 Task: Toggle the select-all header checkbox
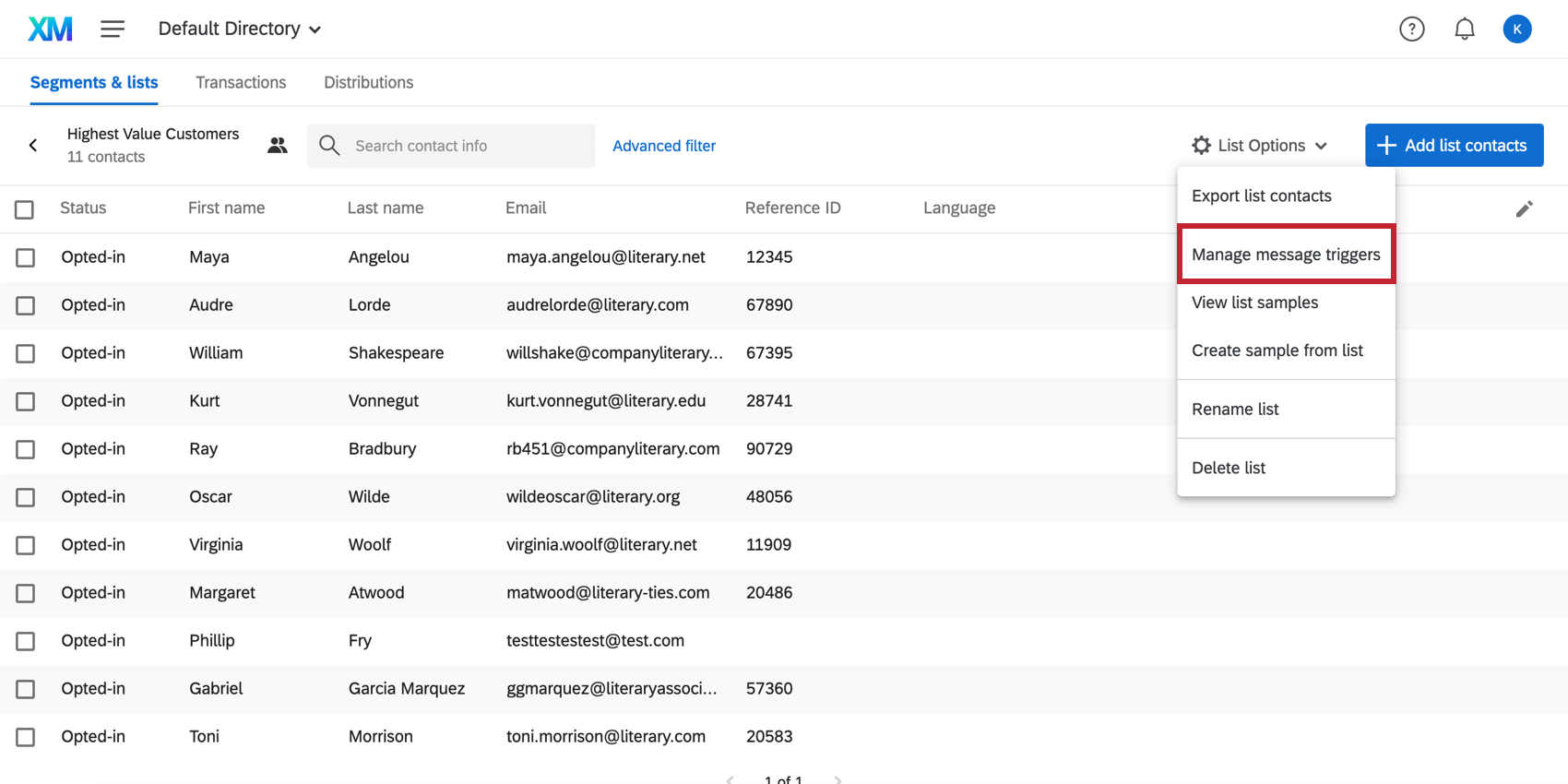tap(25, 209)
